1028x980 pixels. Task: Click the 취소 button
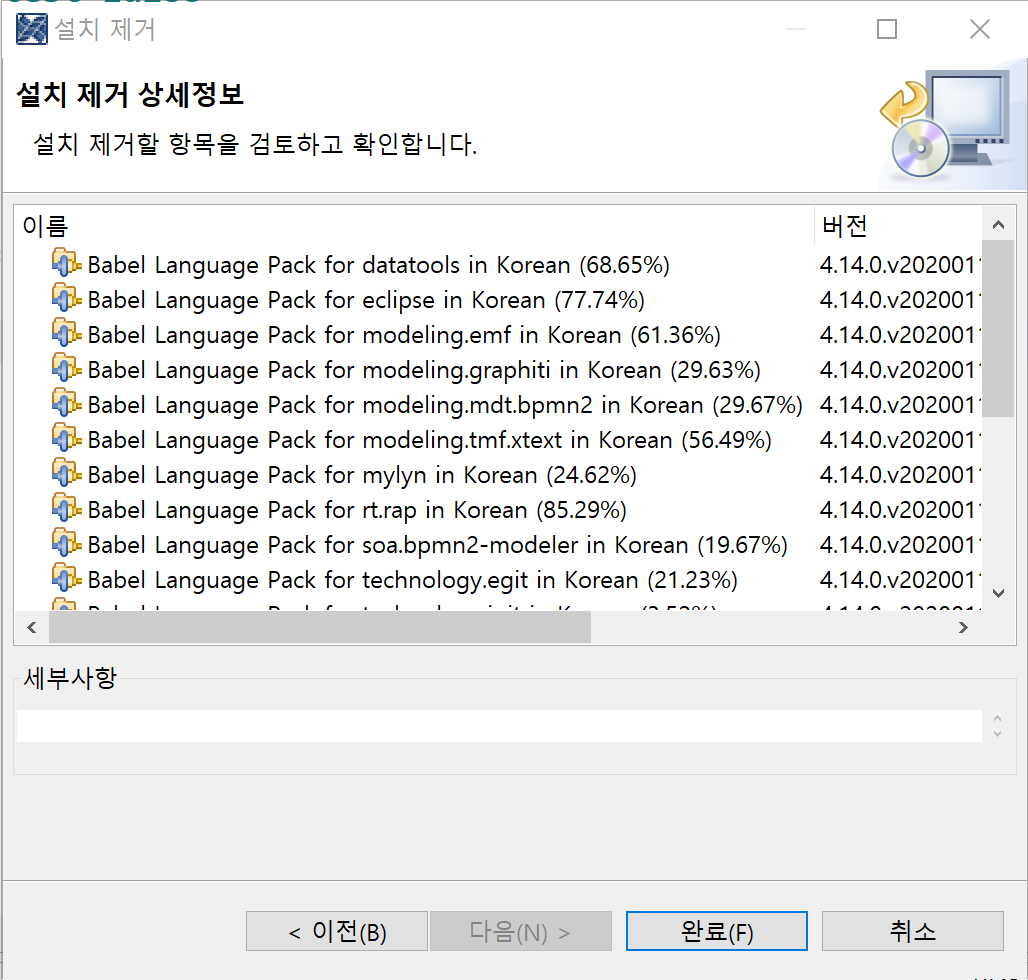coord(913,931)
